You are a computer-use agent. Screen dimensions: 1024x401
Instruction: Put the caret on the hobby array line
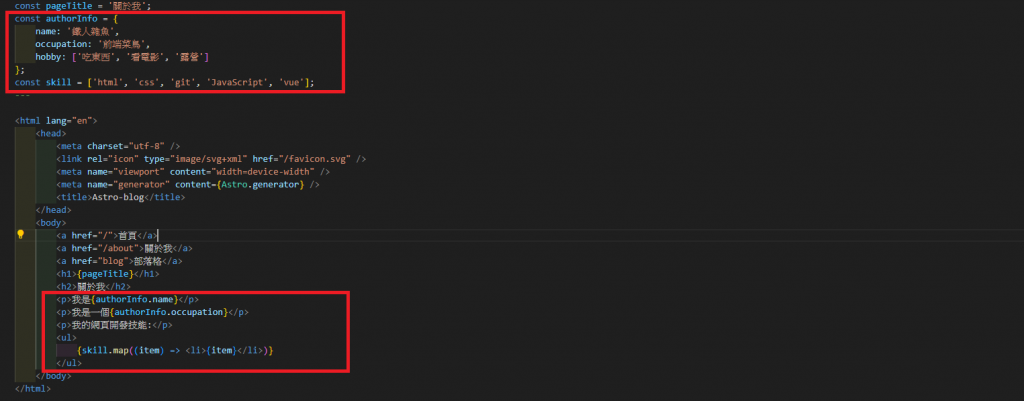tap(122, 57)
